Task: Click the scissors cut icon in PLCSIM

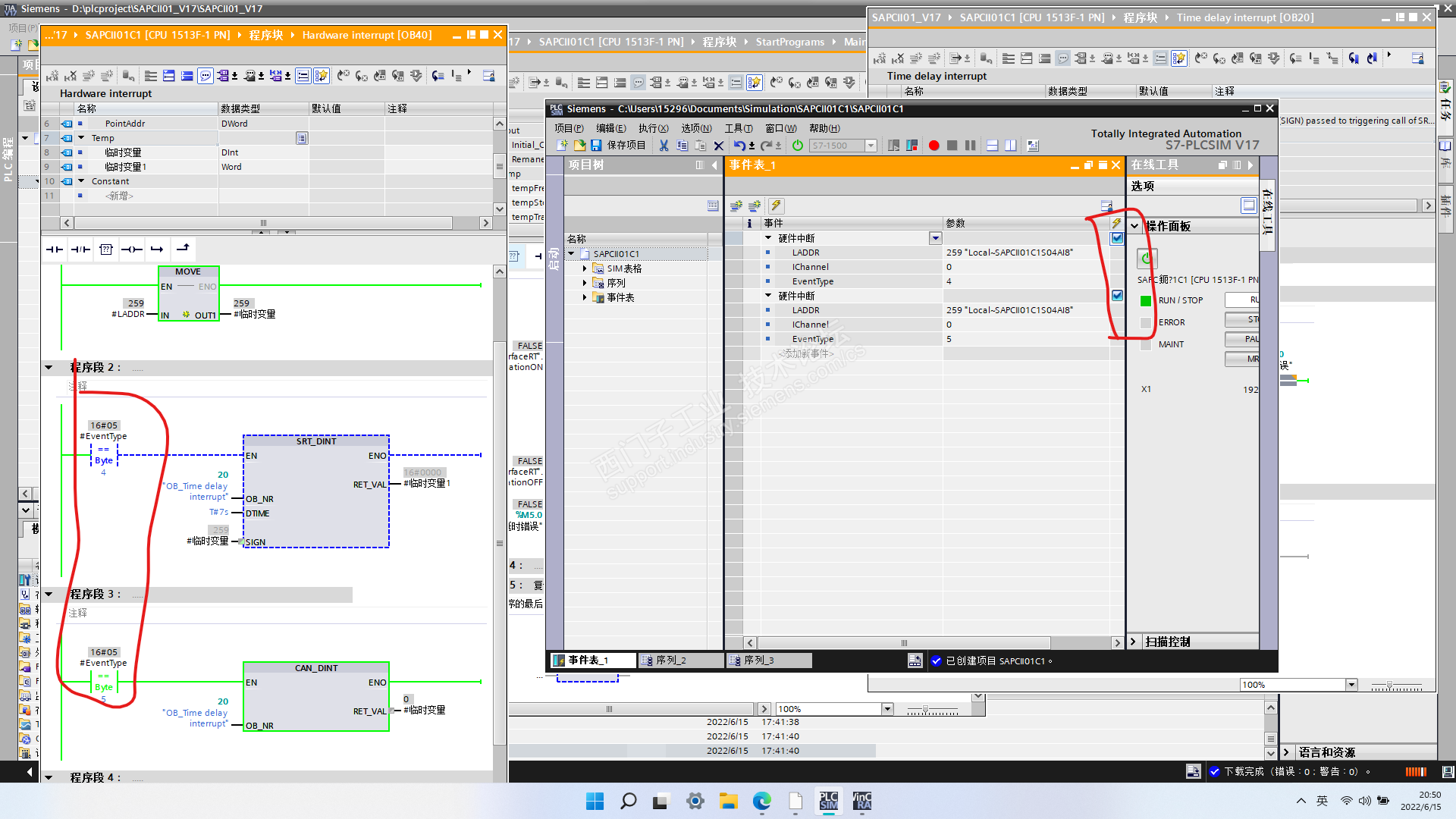Action: (x=664, y=146)
